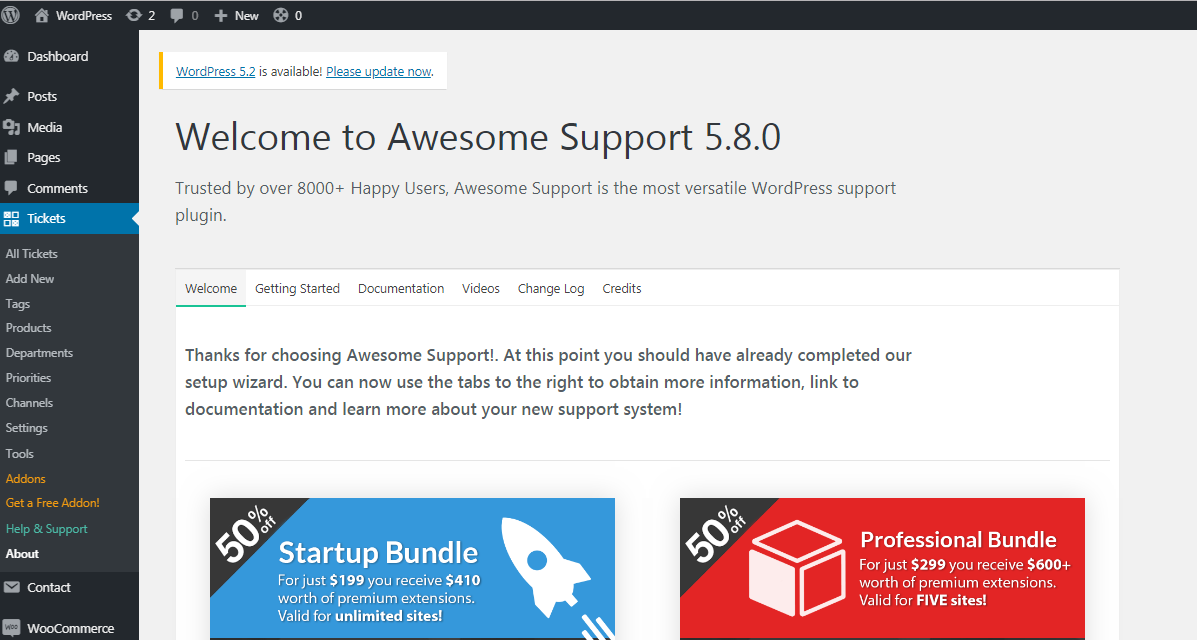The image size is (1197, 640).
Task: Click the WordPress logo icon in admin bar
Action: (x=11, y=15)
